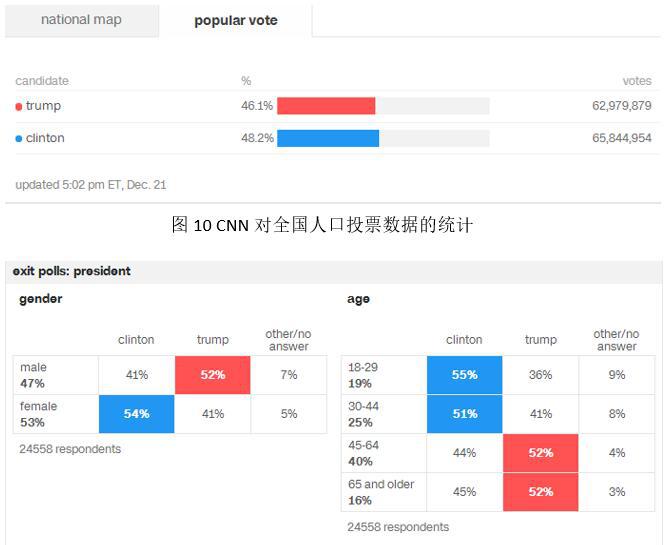Click the blue 54% female clinton cell
This screenshot has width=671, height=545.
coord(137,414)
